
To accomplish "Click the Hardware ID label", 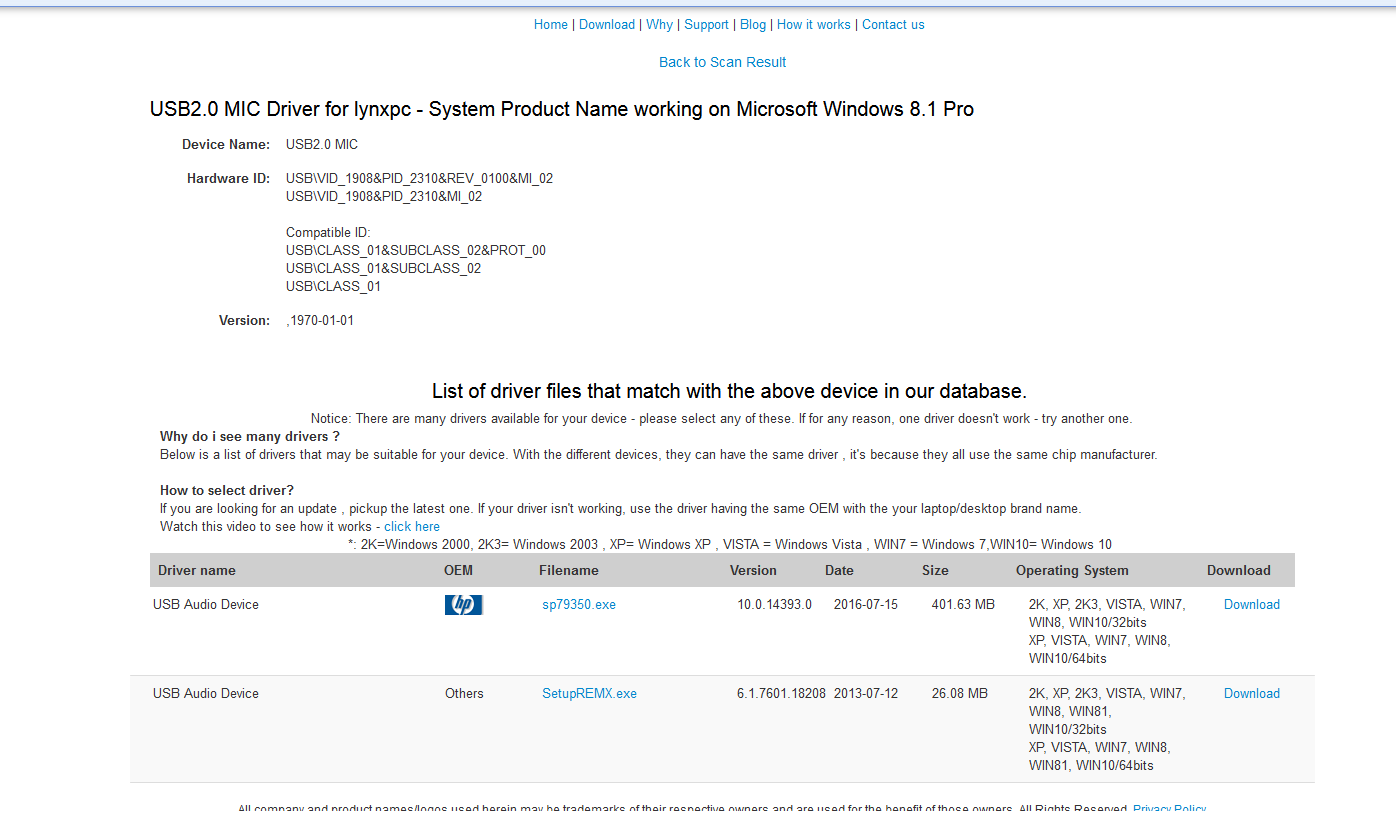I will tap(228, 179).
